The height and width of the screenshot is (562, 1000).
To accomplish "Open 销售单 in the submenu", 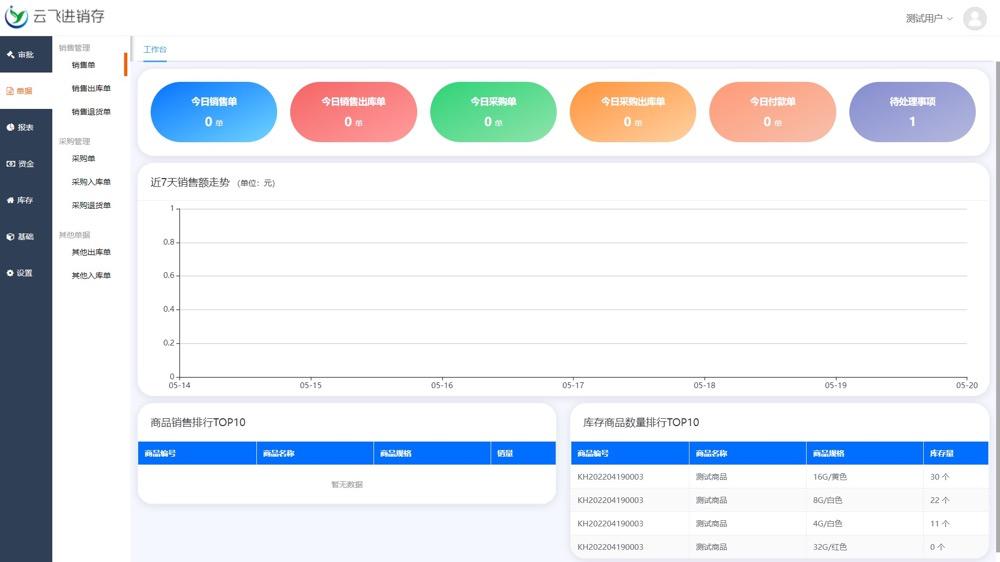I will [x=84, y=65].
